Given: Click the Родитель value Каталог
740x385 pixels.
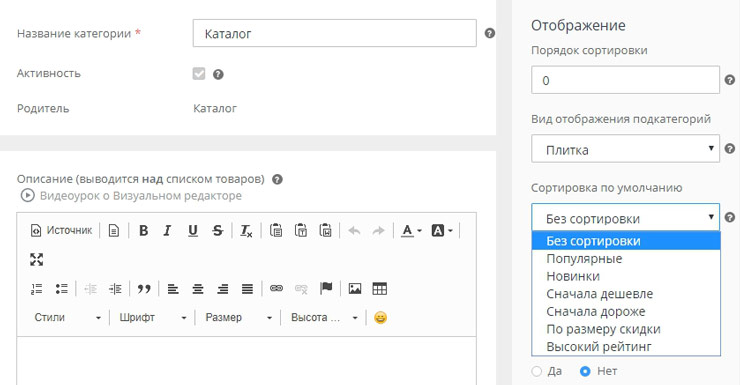Looking at the screenshot, I should (215, 109).
